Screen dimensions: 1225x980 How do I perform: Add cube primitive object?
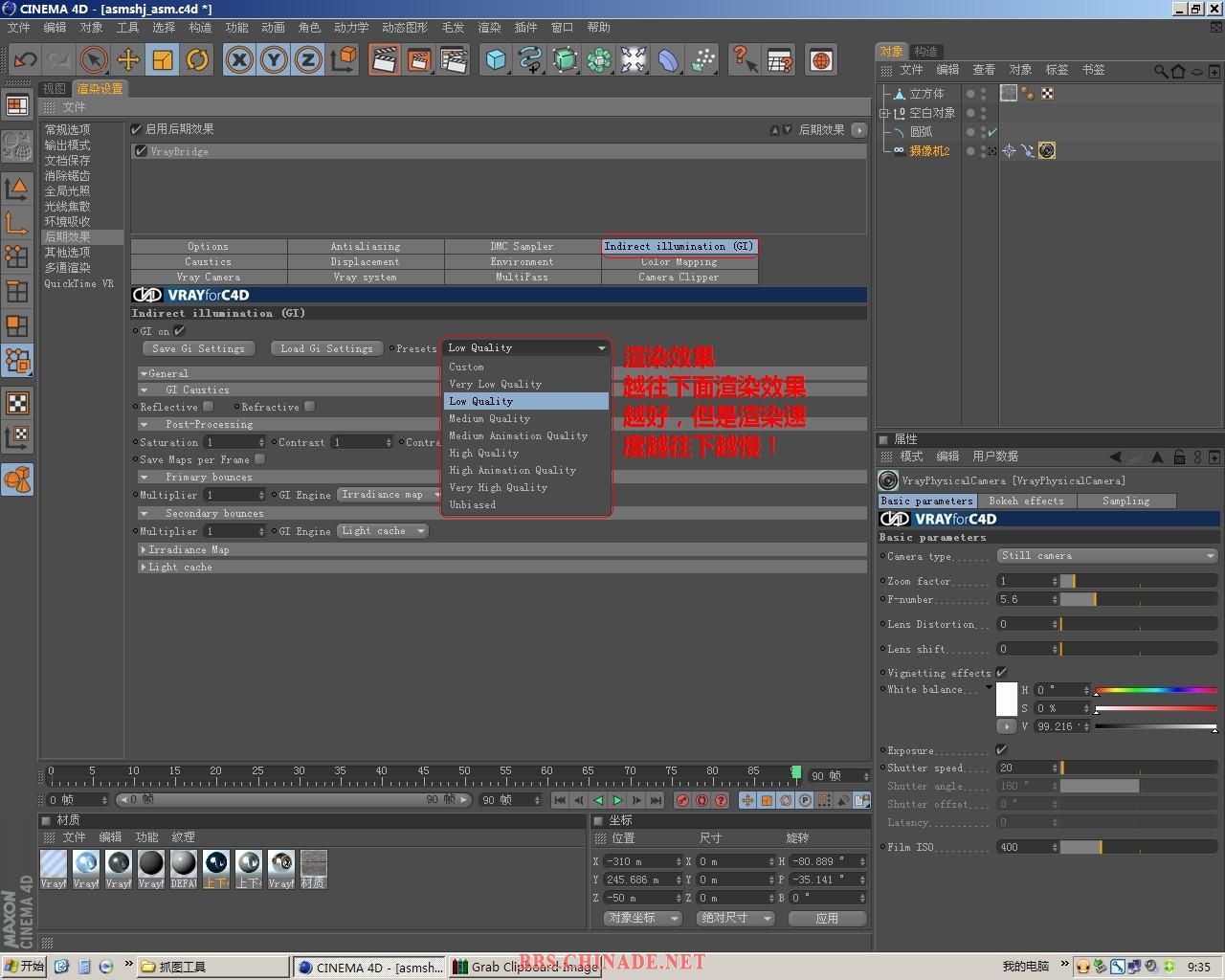tap(496, 60)
